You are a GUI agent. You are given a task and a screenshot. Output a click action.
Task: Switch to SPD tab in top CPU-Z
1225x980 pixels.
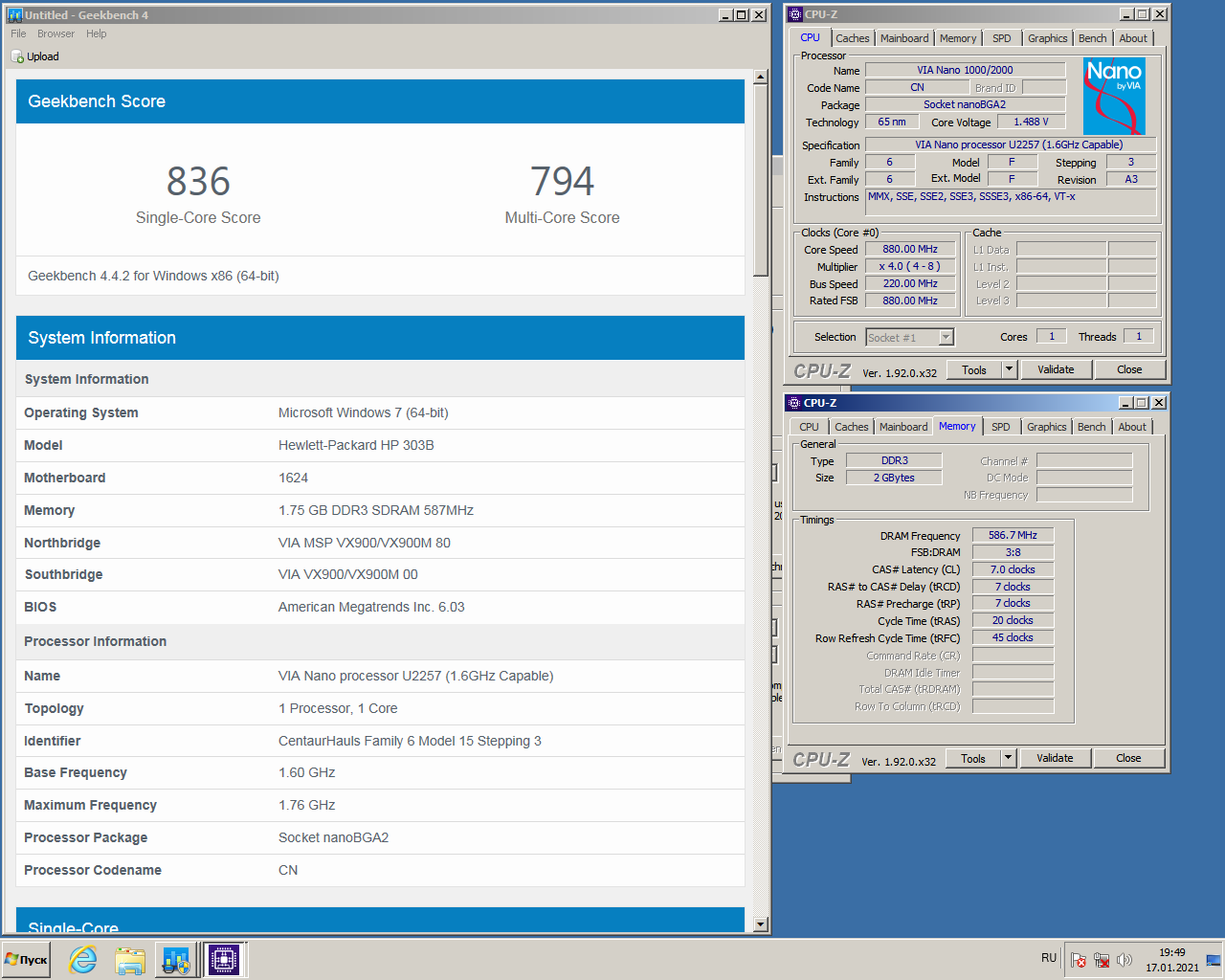point(1001,38)
